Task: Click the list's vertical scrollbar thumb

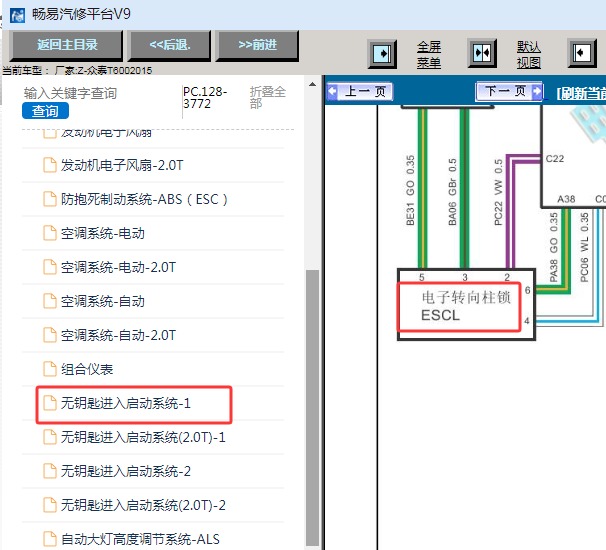Action: point(312,408)
